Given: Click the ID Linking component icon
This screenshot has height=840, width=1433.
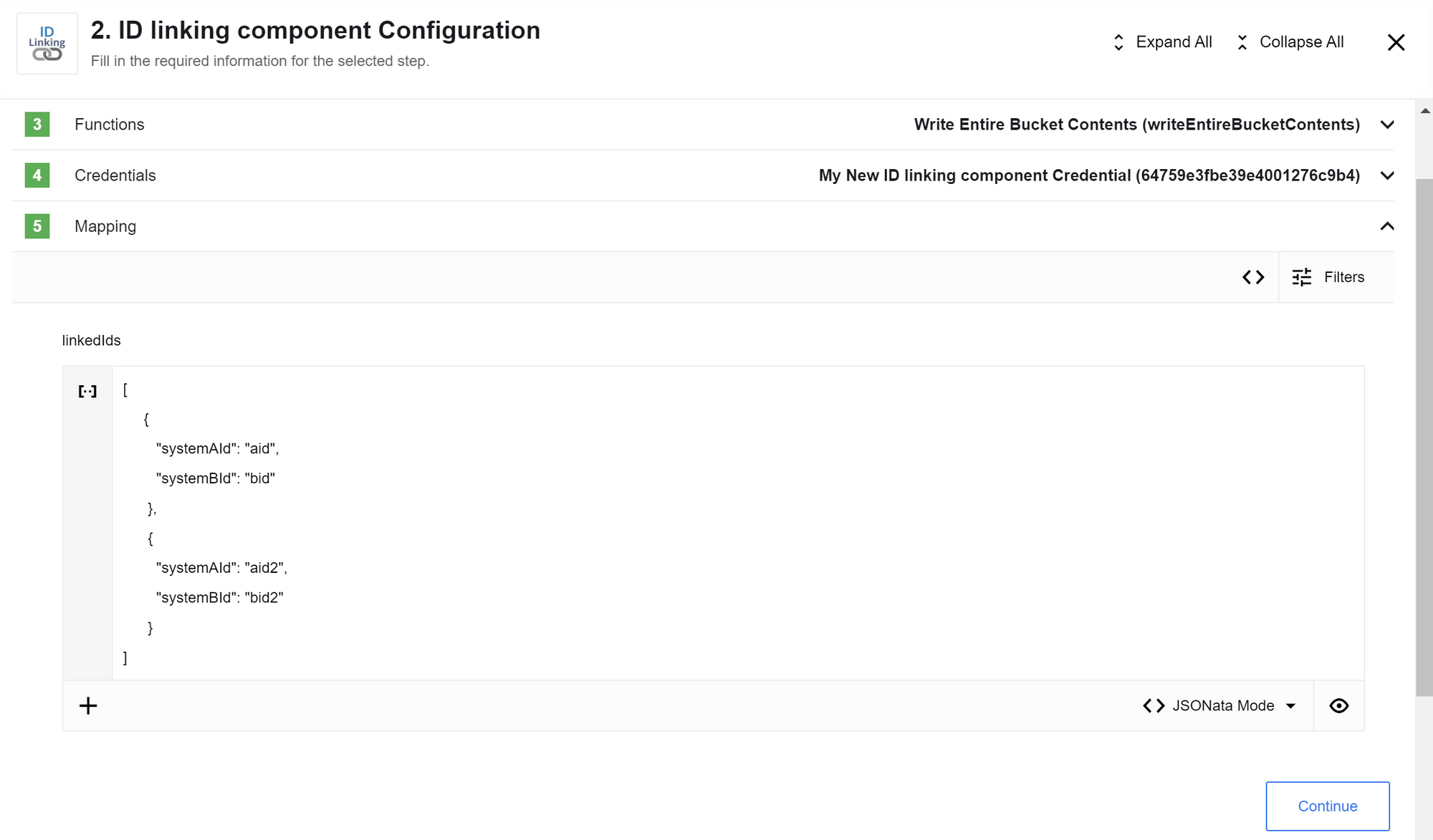Looking at the screenshot, I should click(47, 42).
